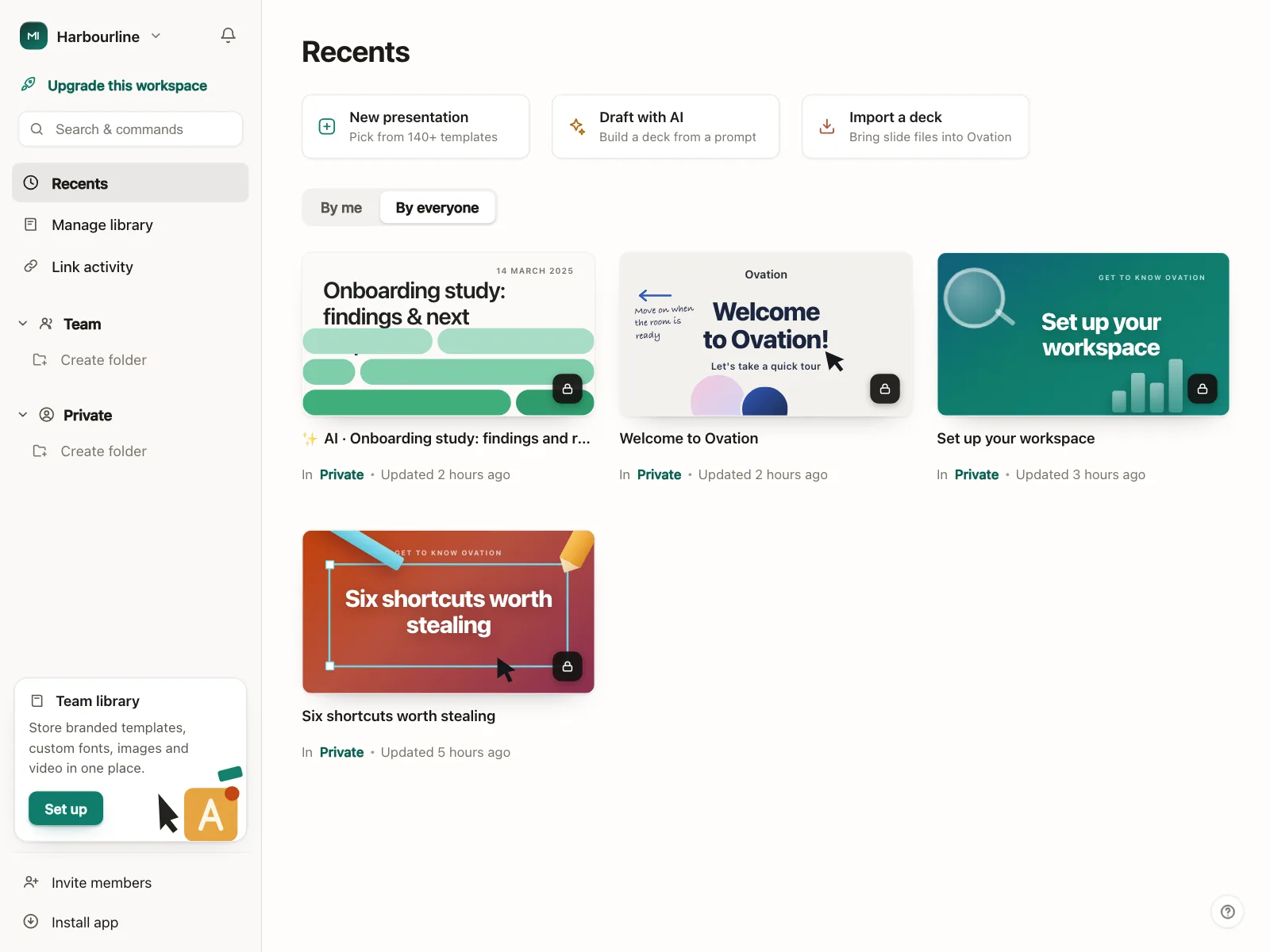Click the Team library book icon

click(37, 701)
